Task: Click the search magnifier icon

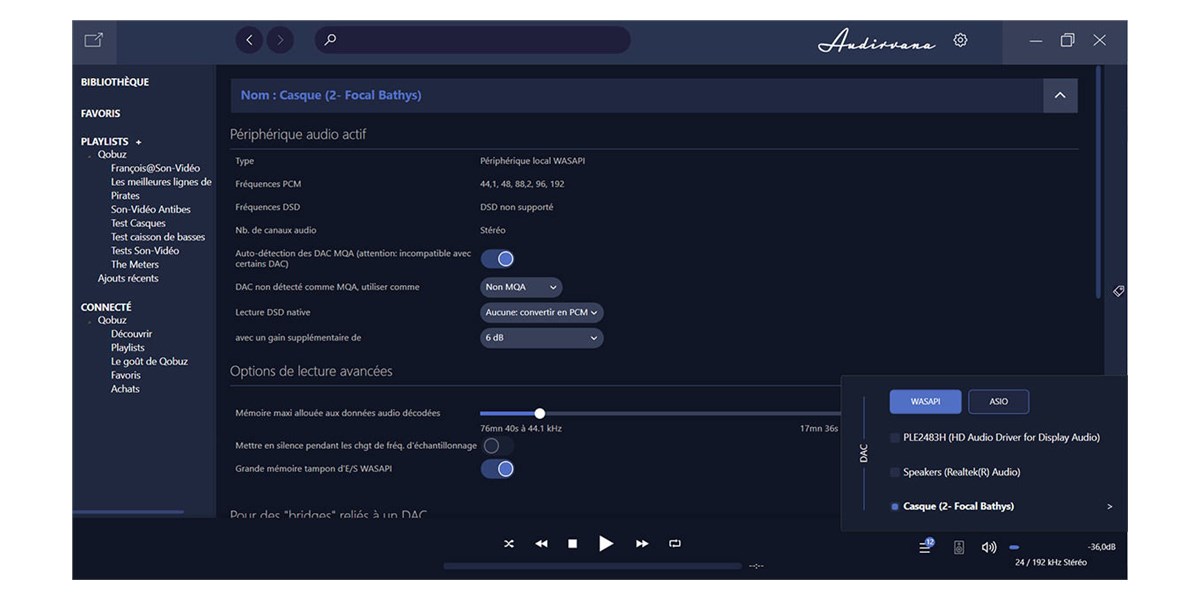Action: tap(330, 40)
